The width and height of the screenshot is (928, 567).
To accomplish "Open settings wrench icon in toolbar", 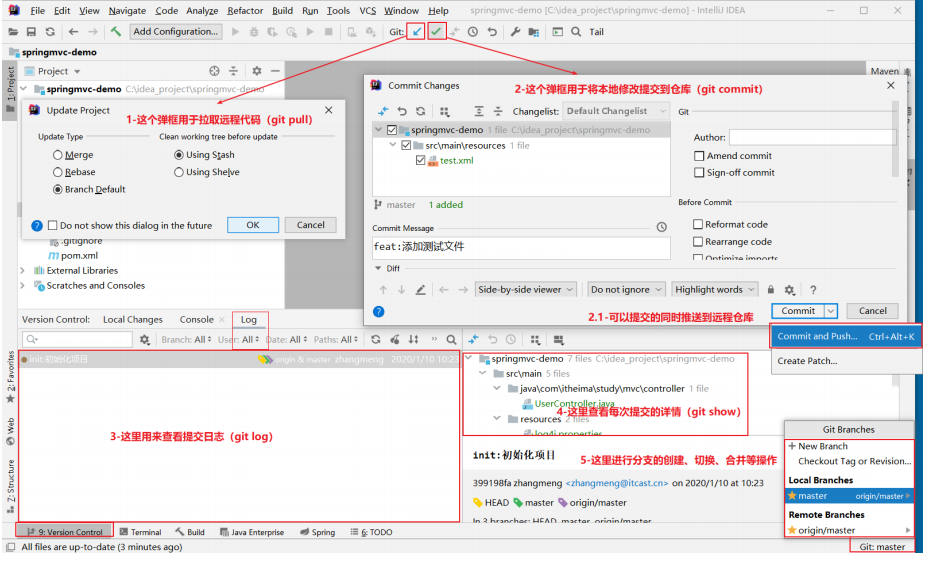I will (515, 32).
